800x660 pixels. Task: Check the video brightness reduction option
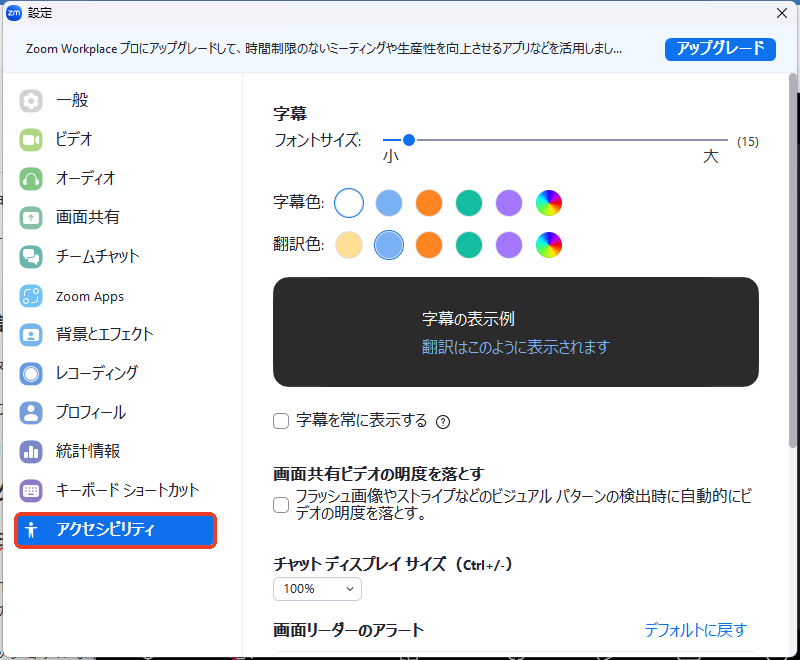[x=281, y=505]
